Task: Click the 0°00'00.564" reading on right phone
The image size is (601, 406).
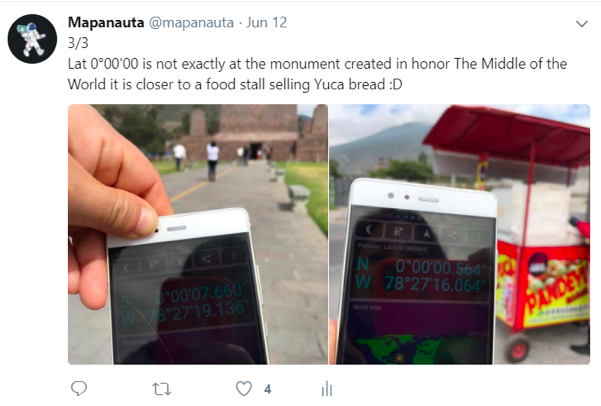Action: [440, 267]
